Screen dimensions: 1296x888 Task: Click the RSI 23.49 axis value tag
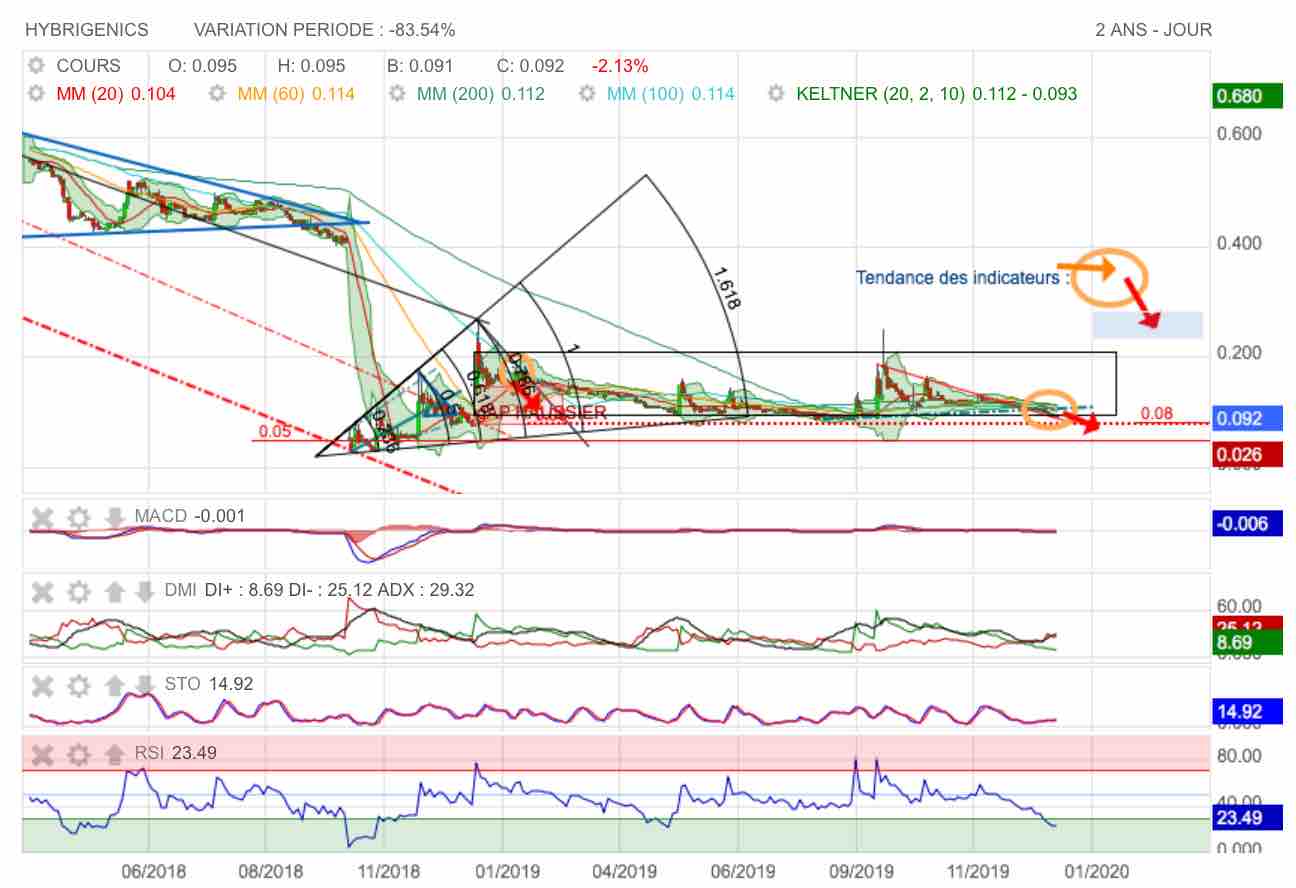[x=1247, y=819]
